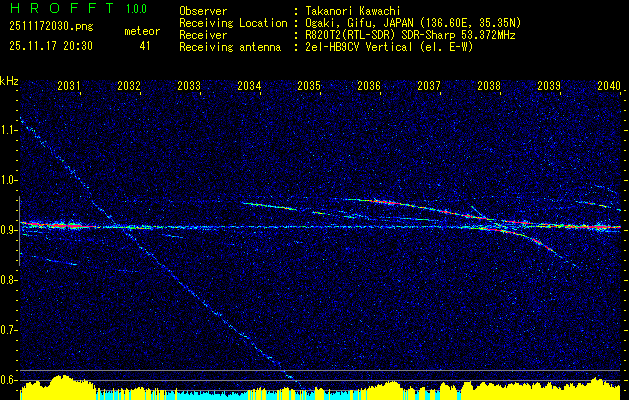Click the HROFFT title text
This screenshot has width=629, height=400.
(62, 8)
